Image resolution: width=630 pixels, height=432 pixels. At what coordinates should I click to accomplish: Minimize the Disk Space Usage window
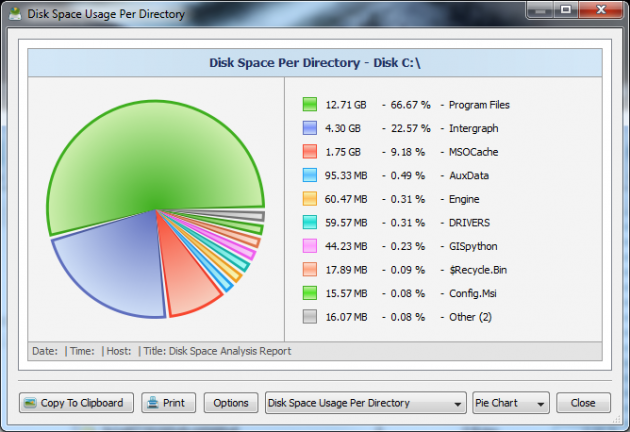coord(540,10)
